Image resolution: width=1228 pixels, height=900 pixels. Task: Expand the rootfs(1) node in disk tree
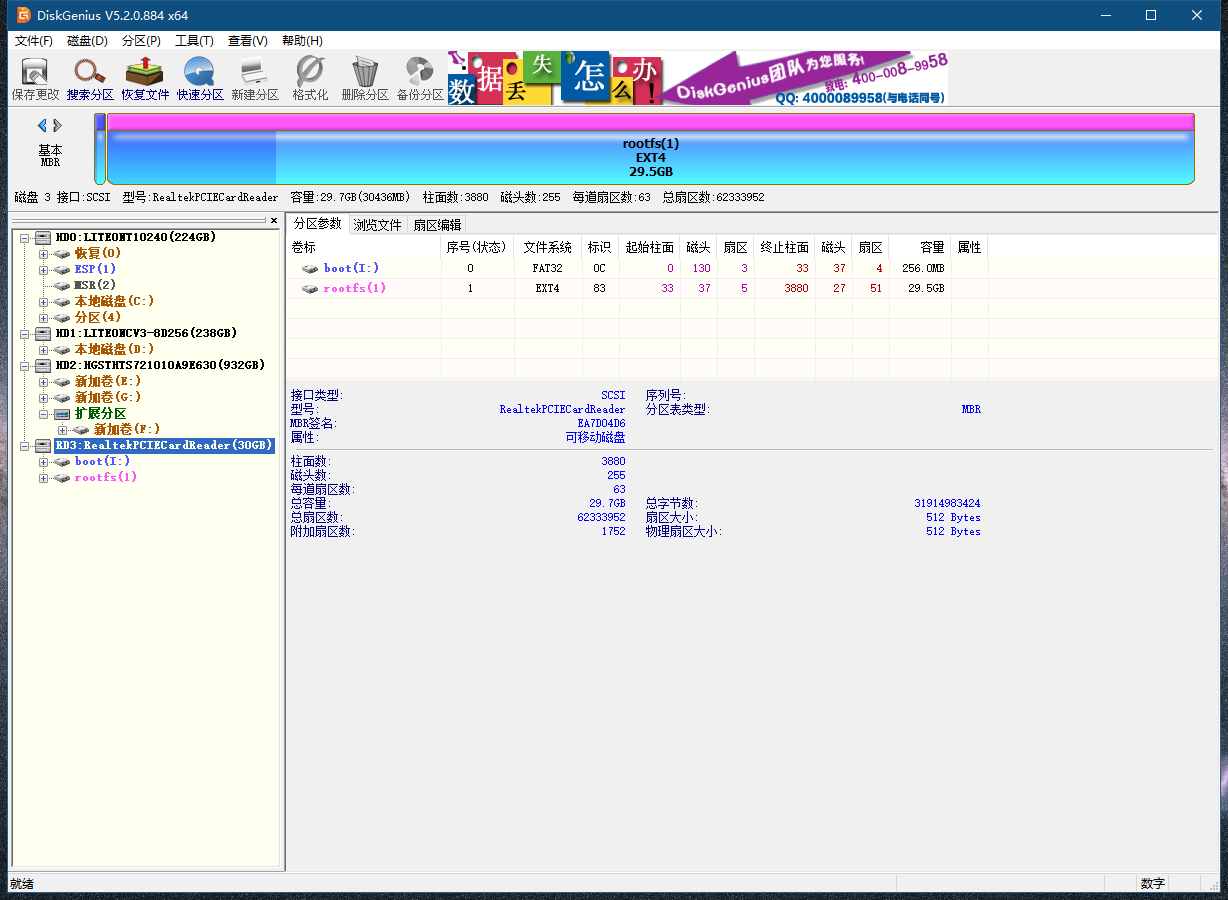point(43,477)
